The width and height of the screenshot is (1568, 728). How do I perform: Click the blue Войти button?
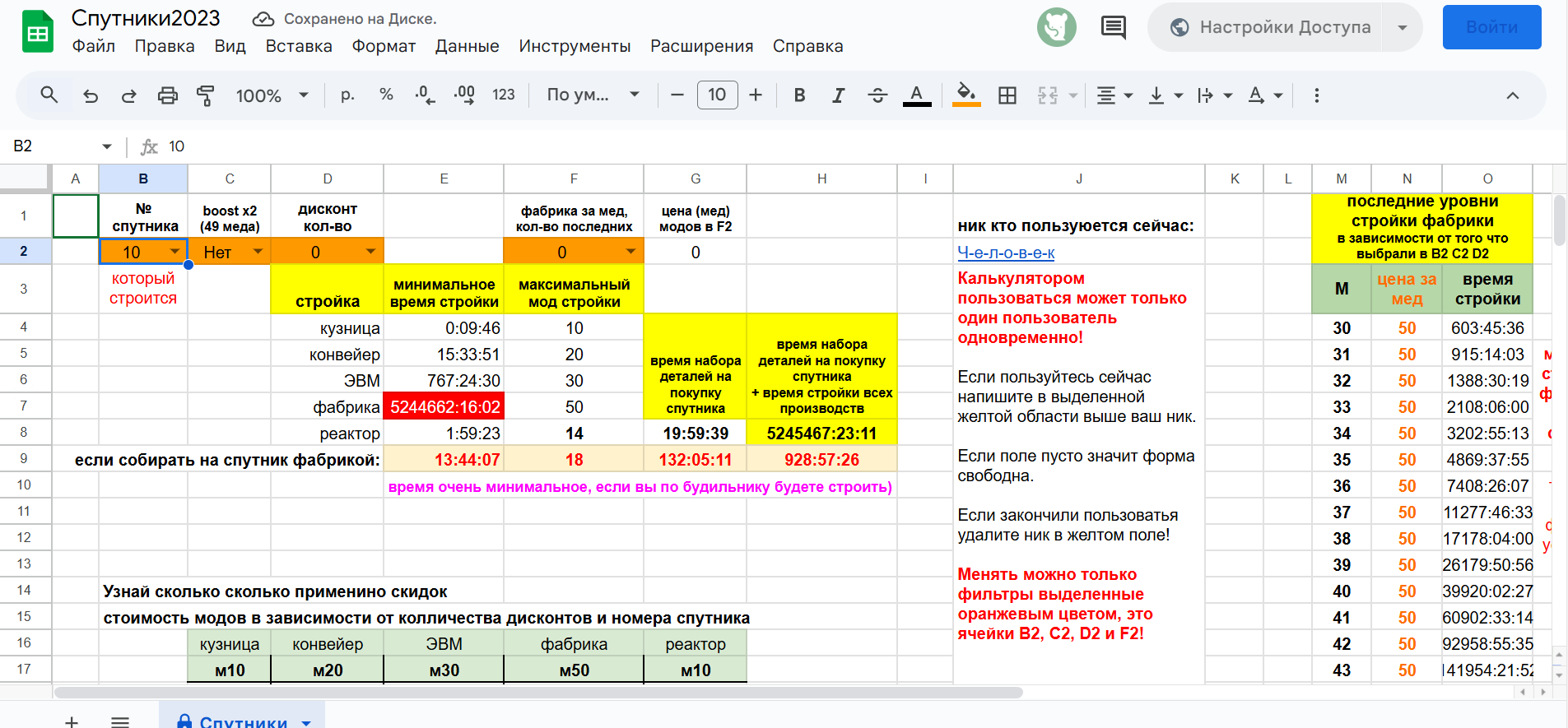[1491, 27]
